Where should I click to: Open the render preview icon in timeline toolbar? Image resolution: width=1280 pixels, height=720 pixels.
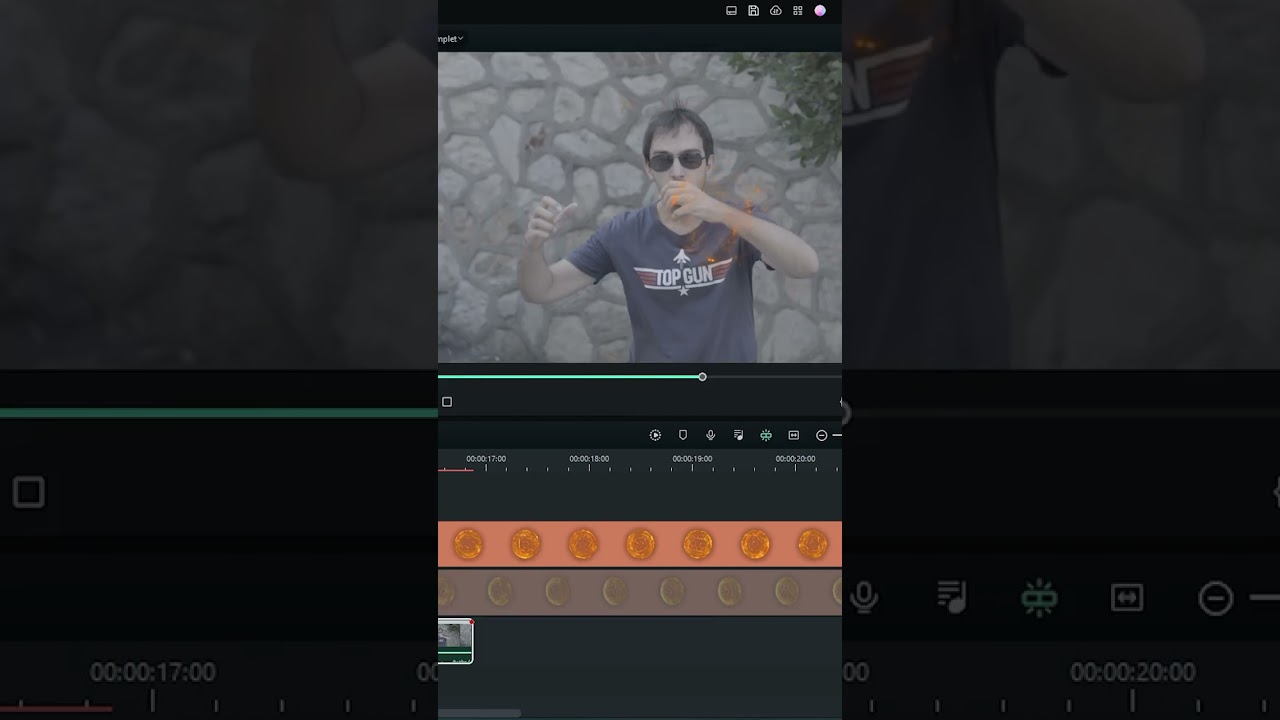coord(655,435)
